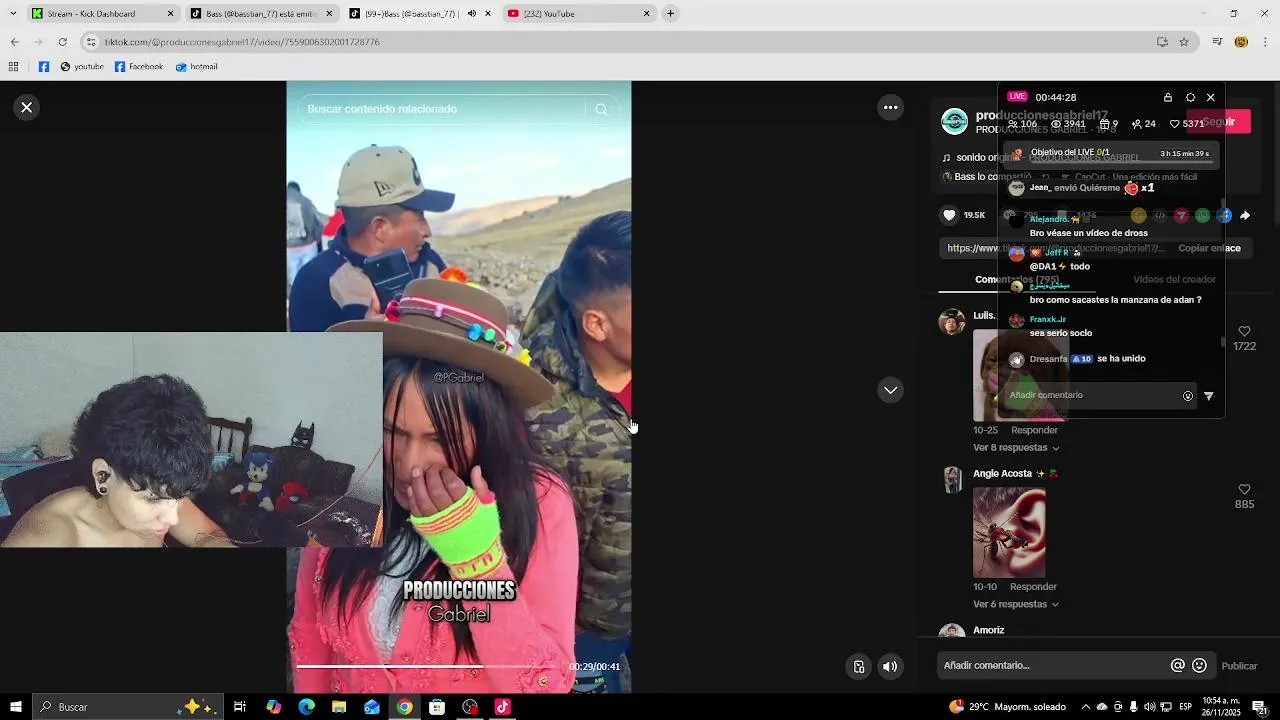
Task: Reload the page in Chrome
Action: point(62,42)
